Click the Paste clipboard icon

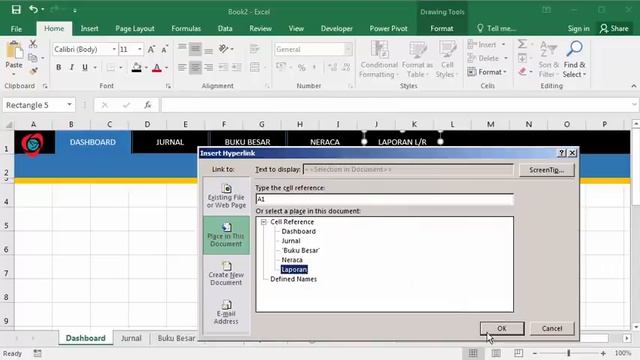tap(14, 51)
